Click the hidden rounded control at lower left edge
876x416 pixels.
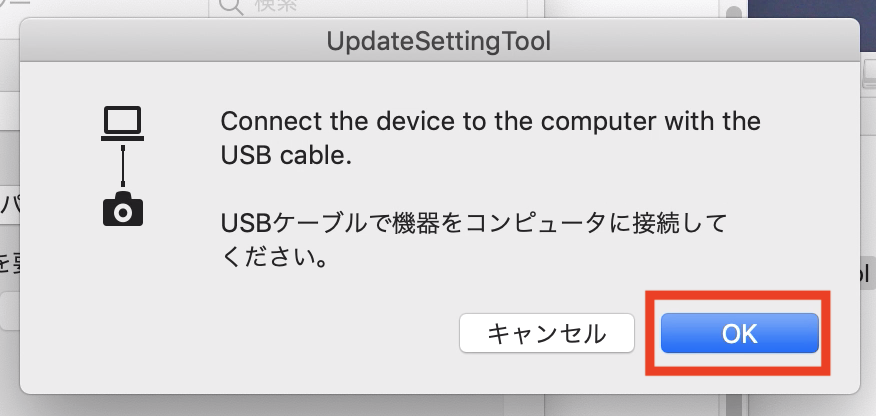8,310
